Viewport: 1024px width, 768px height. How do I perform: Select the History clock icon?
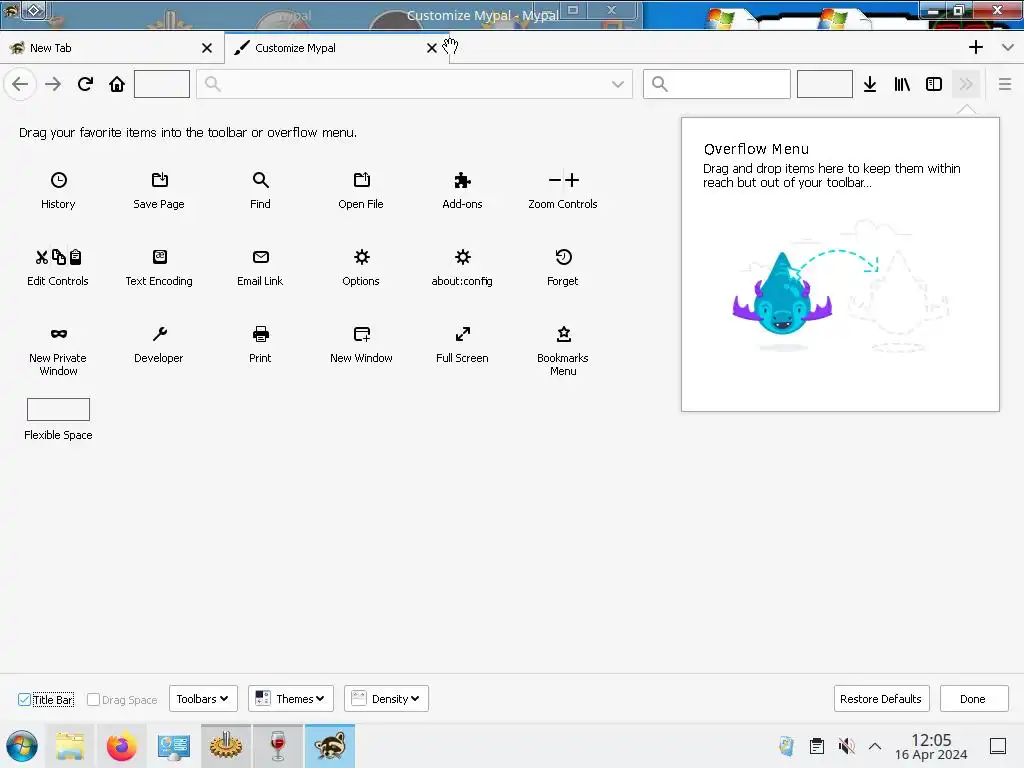59,180
